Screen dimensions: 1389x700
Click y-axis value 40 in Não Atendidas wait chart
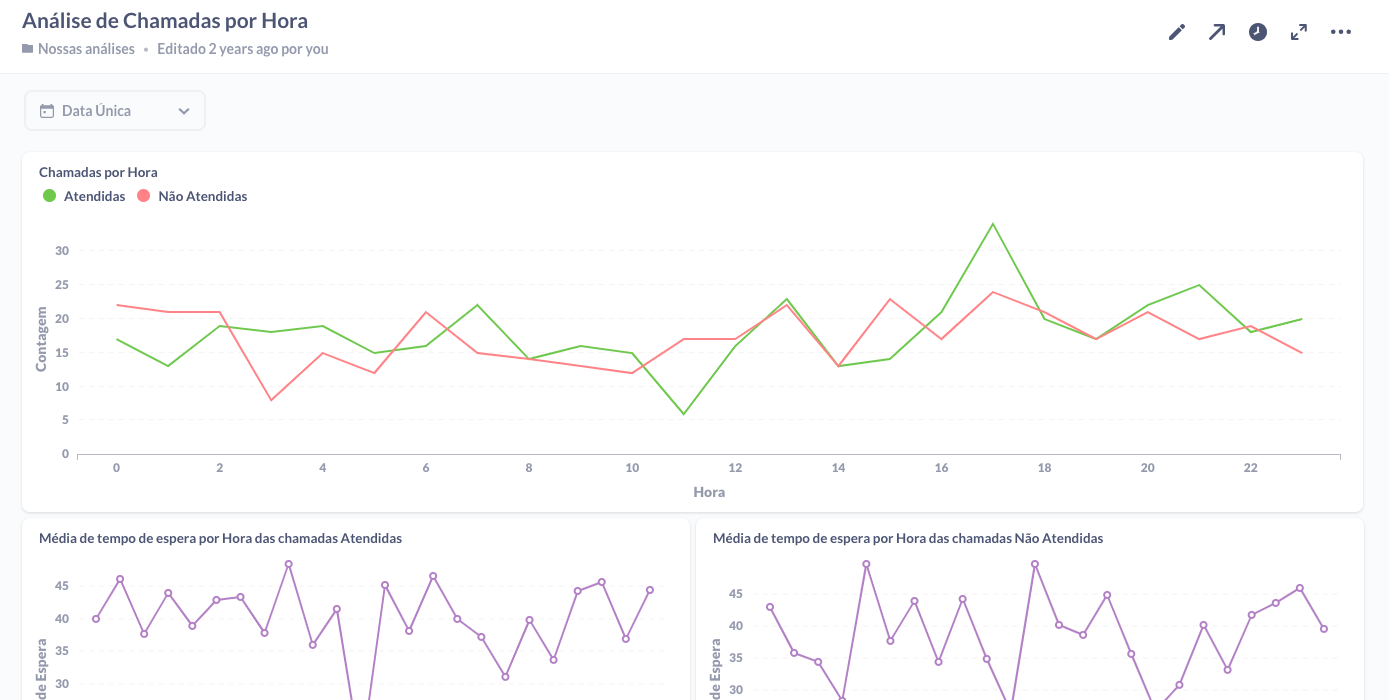click(x=735, y=626)
